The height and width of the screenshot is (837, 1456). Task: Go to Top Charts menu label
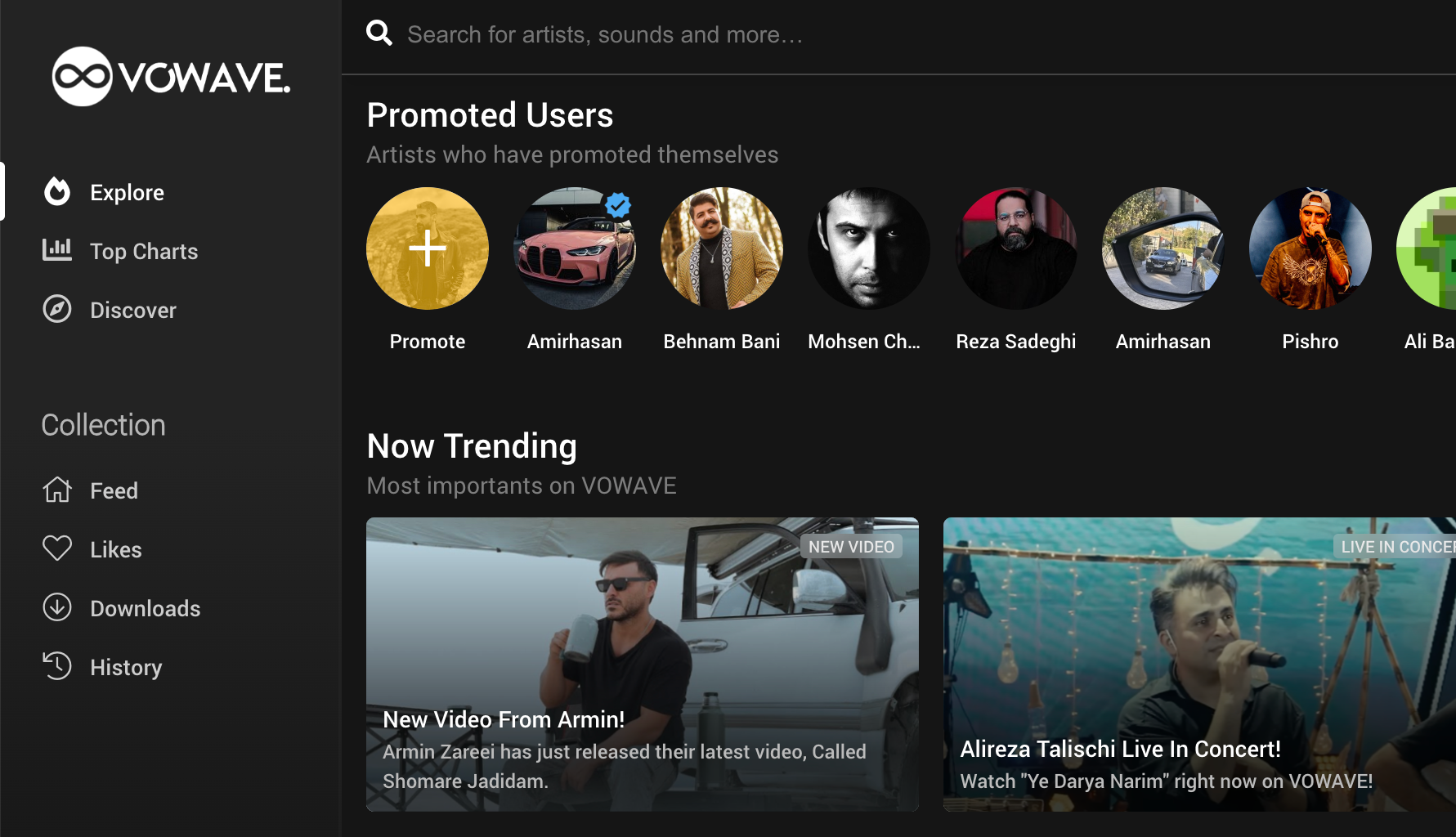144,251
